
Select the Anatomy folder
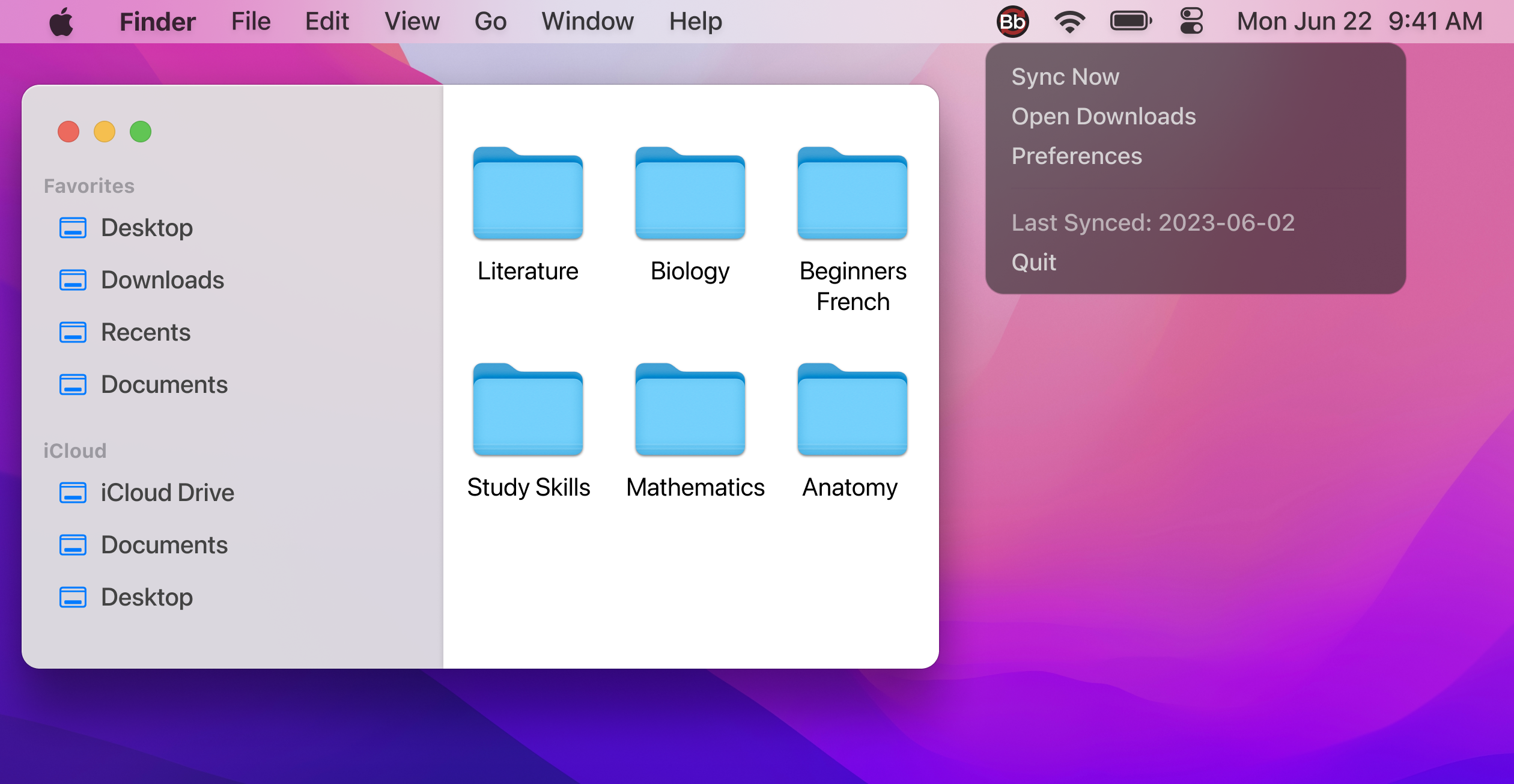coord(852,410)
